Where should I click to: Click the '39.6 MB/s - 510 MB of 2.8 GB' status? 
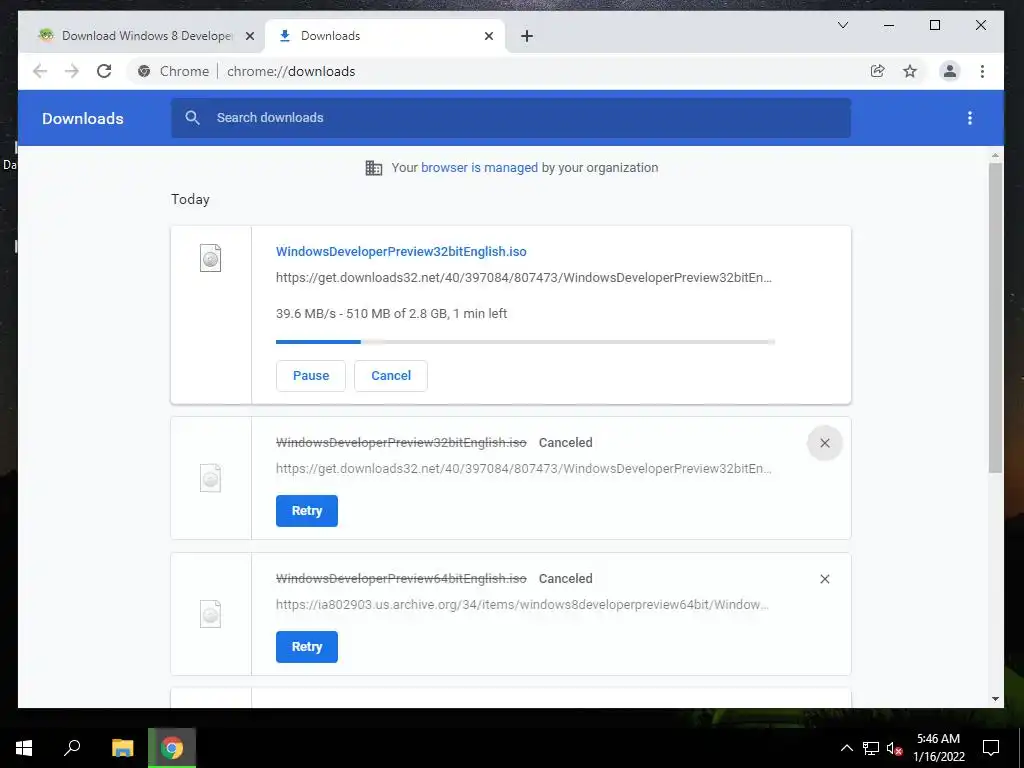[391, 313]
